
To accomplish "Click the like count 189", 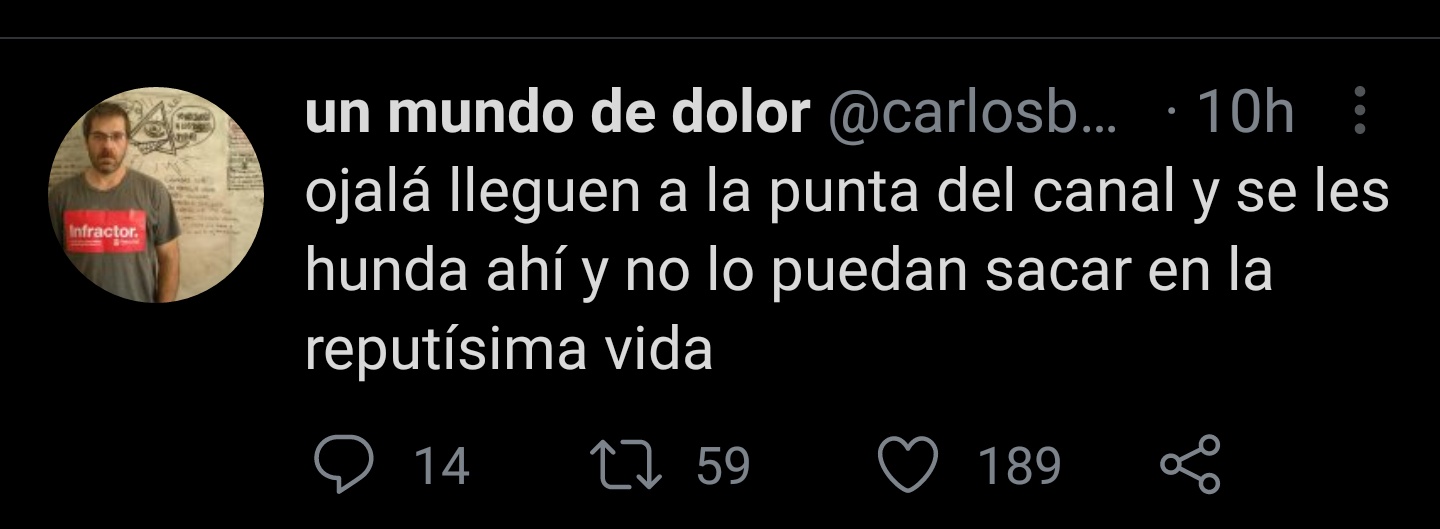I will coord(1019,467).
